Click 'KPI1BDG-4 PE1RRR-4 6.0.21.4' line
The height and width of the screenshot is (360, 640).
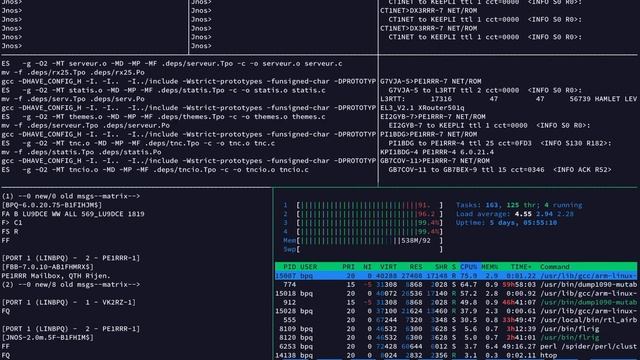[437, 152]
